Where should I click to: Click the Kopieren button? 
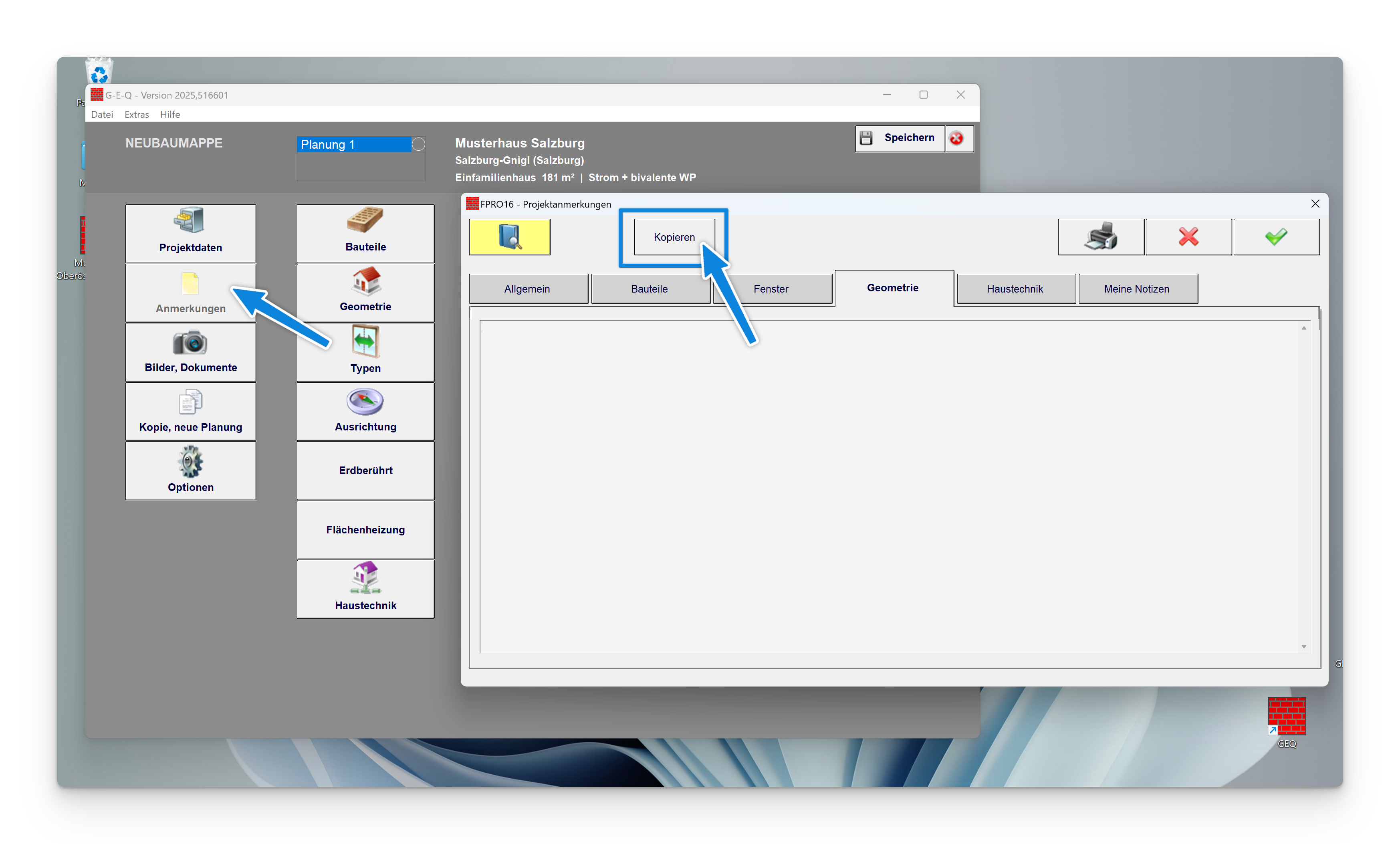[x=674, y=237]
